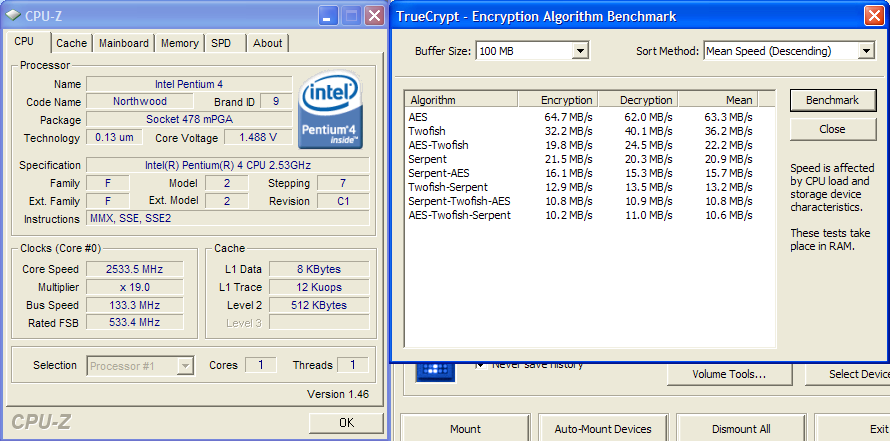Click the Mean column header
Viewport: 890px width, 441px height.
point(718,100)
